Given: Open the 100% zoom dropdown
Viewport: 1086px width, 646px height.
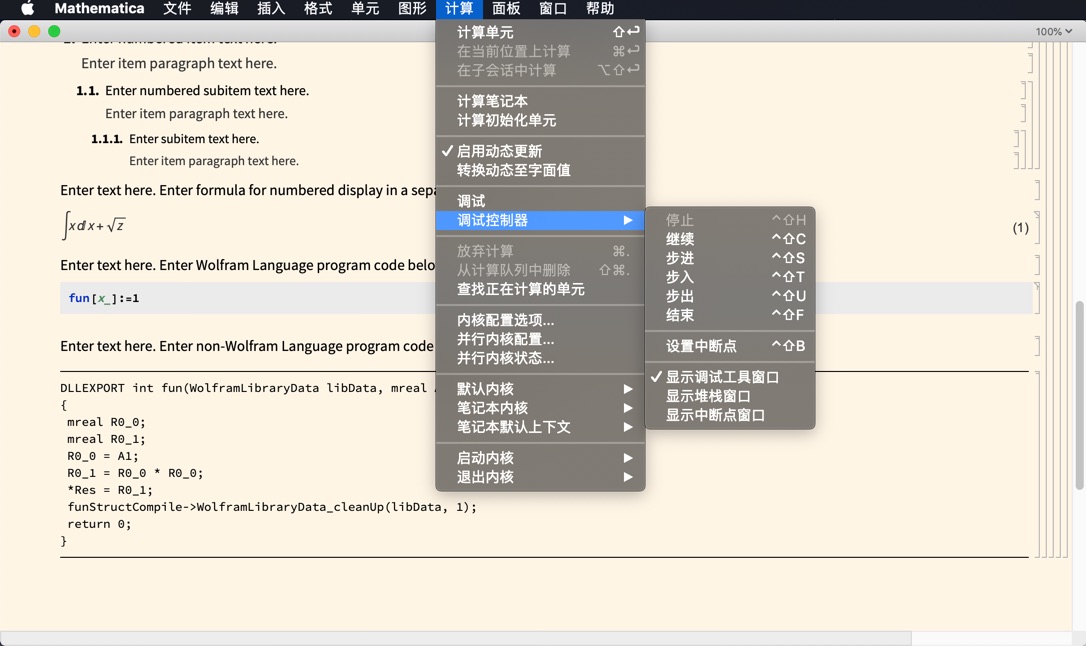Looking at the screenshot, I should tap(1053, 31).
